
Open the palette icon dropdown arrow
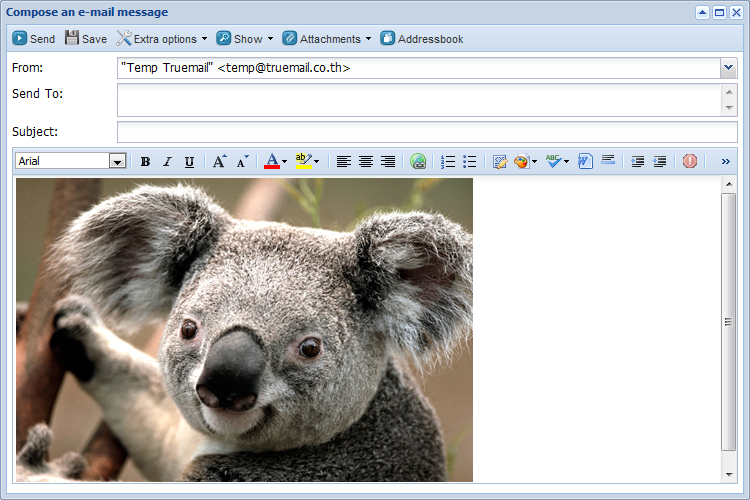[x=535, y=162]
